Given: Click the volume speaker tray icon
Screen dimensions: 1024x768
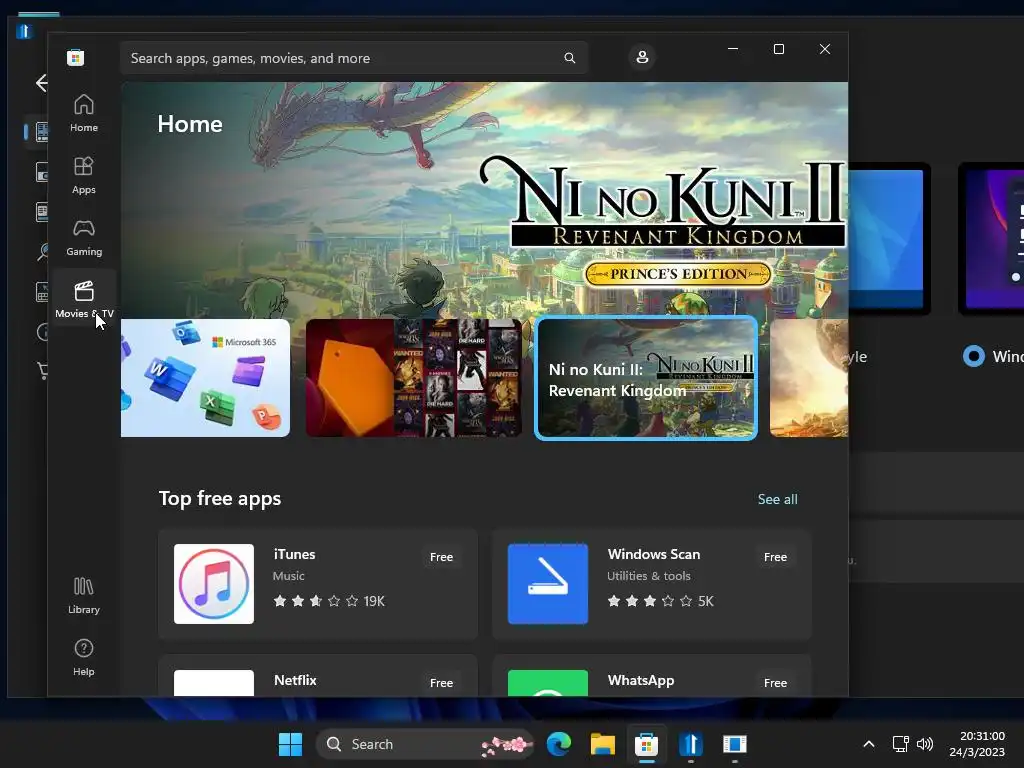Looking at the screenshot, I should (925, 744).
